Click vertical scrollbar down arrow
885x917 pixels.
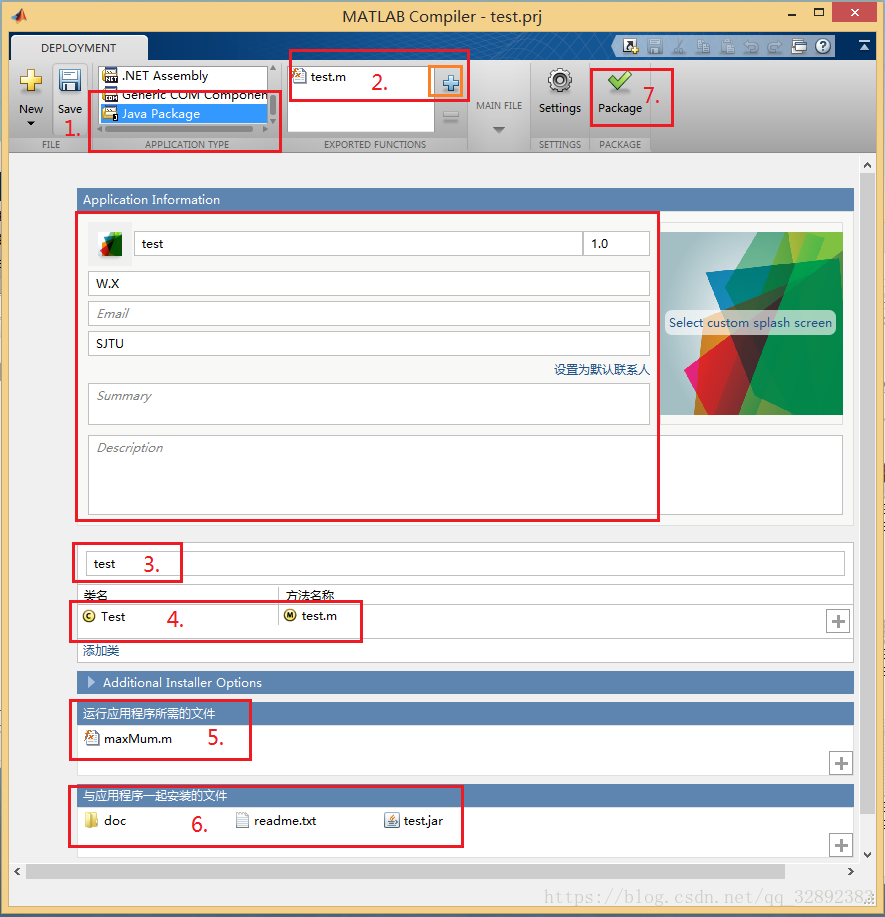[867, 854]
